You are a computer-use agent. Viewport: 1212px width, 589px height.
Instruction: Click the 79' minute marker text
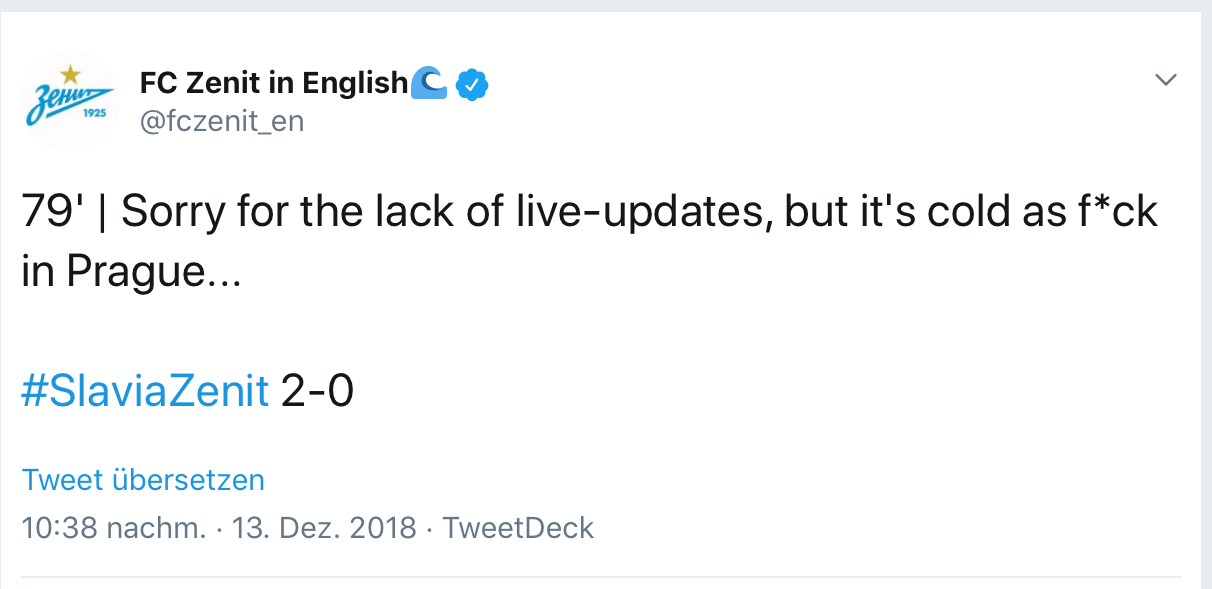click(x=54, y=212)
